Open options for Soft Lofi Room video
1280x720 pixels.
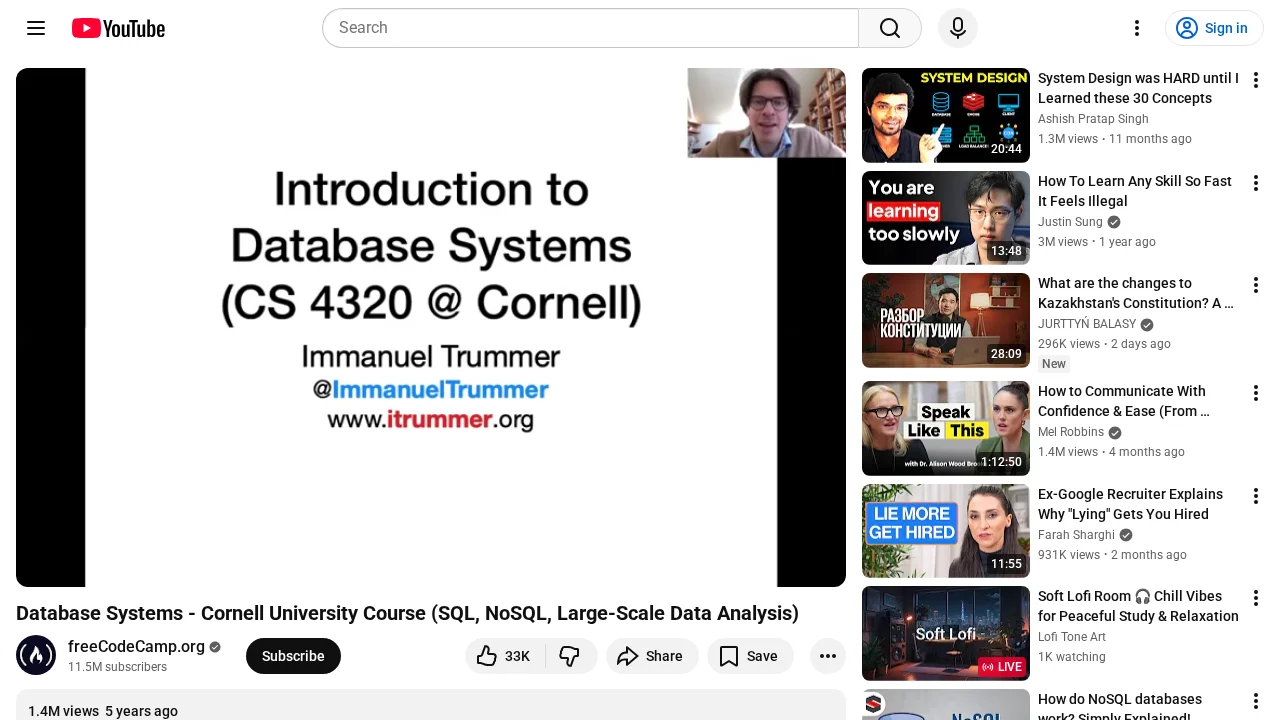pyautogui.click(x=1256, y=598)
